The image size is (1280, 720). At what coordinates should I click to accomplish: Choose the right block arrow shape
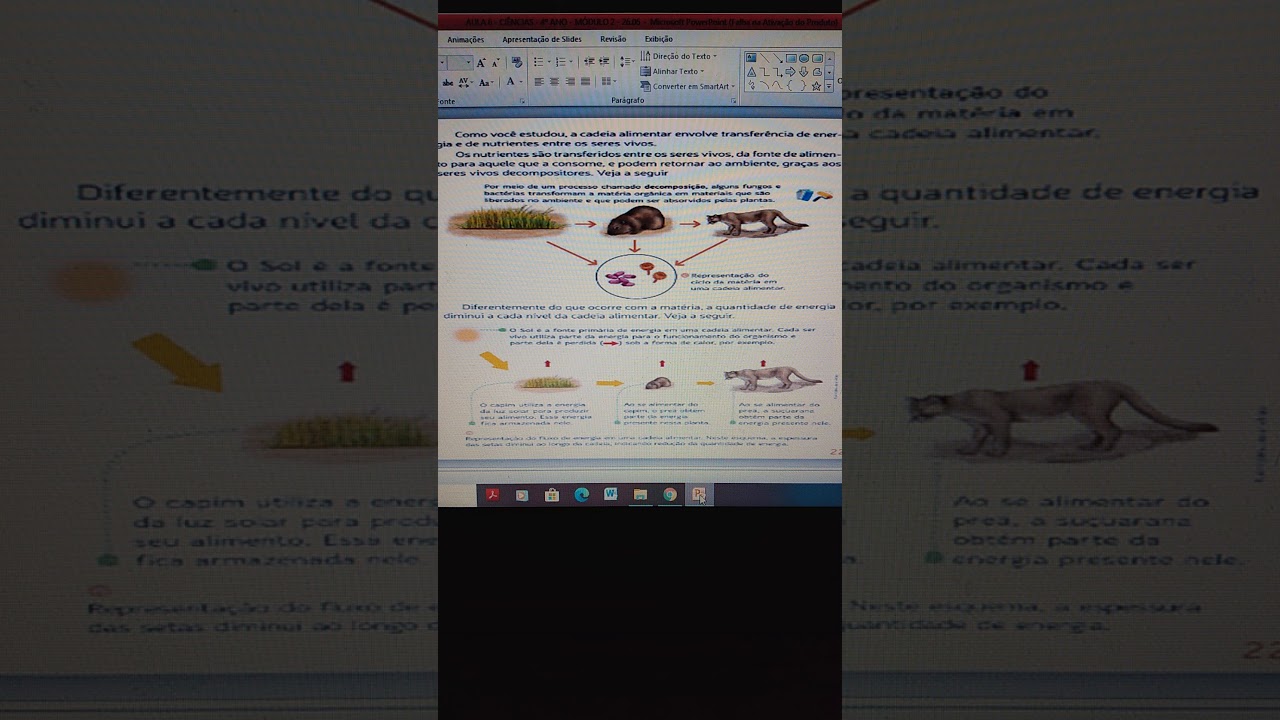click(x=791, y=72)
